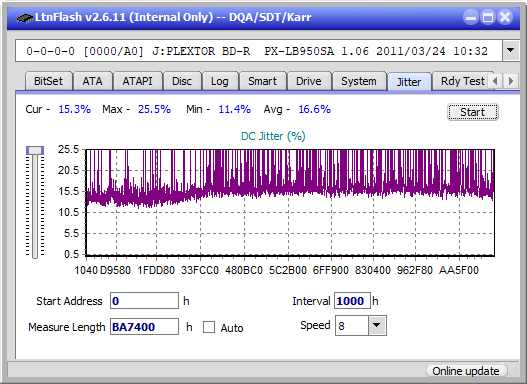Click the vertical jitter scale slider thumb

pyautogui.click(x=35, y=150)
